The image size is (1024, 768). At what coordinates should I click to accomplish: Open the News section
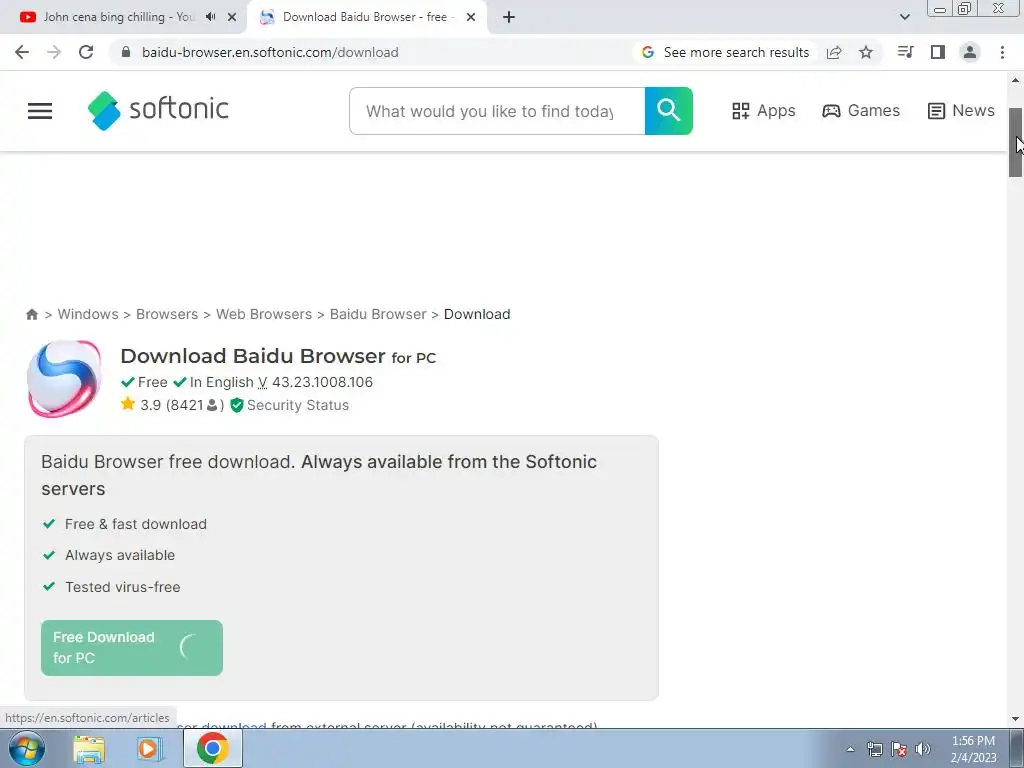(961, 111)
